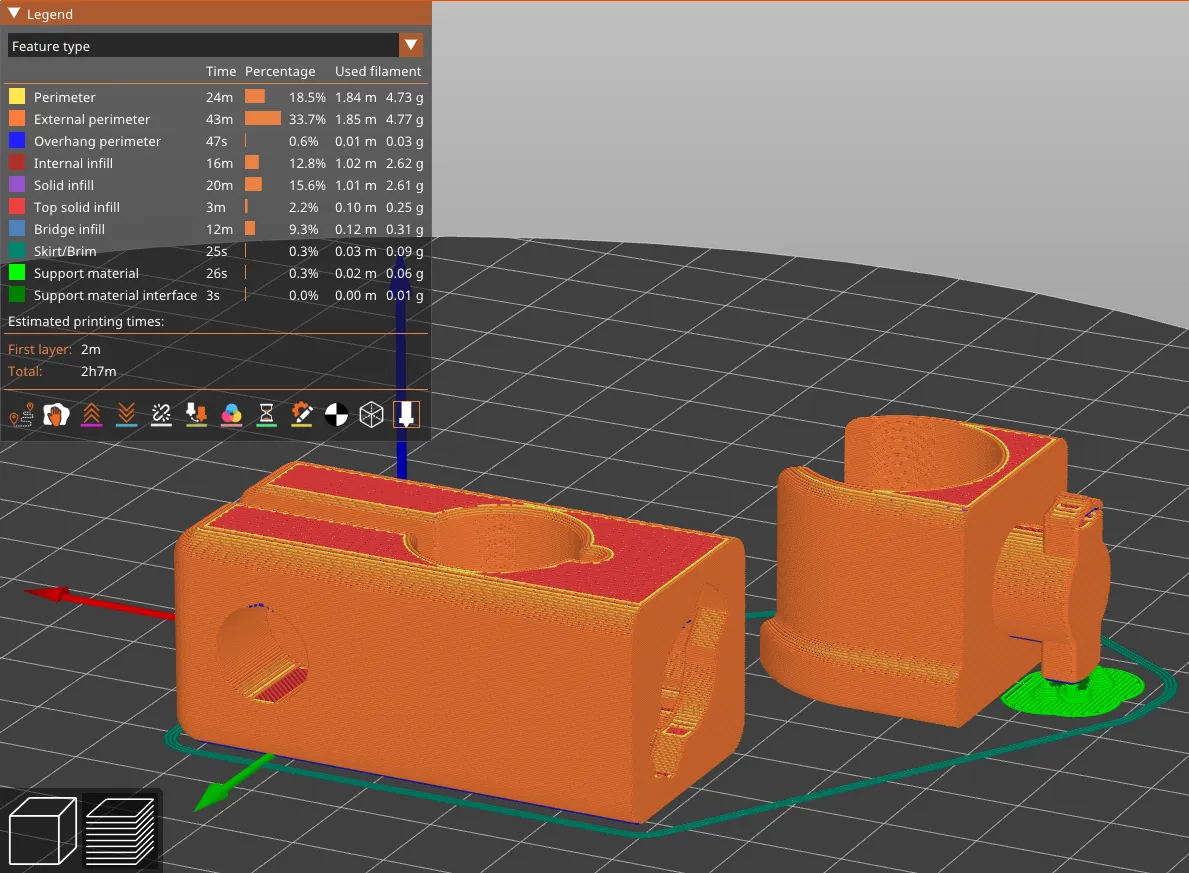Switch to 3D editor view cube

42,828
